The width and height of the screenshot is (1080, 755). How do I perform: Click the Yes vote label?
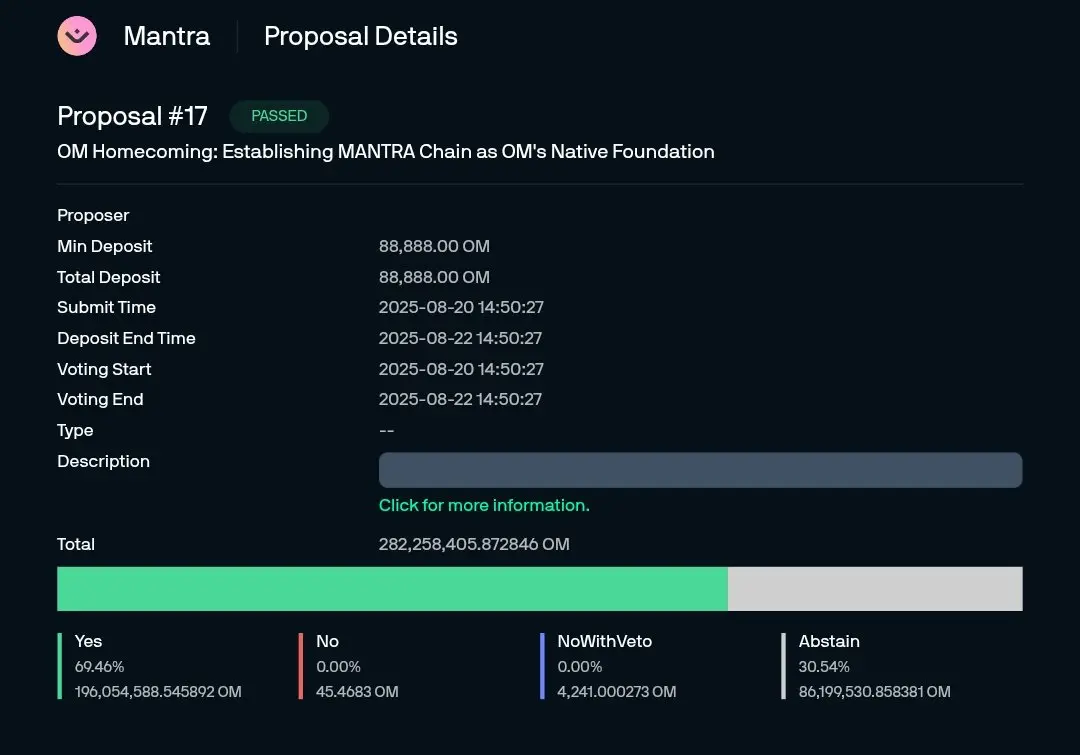coord(88,641)
